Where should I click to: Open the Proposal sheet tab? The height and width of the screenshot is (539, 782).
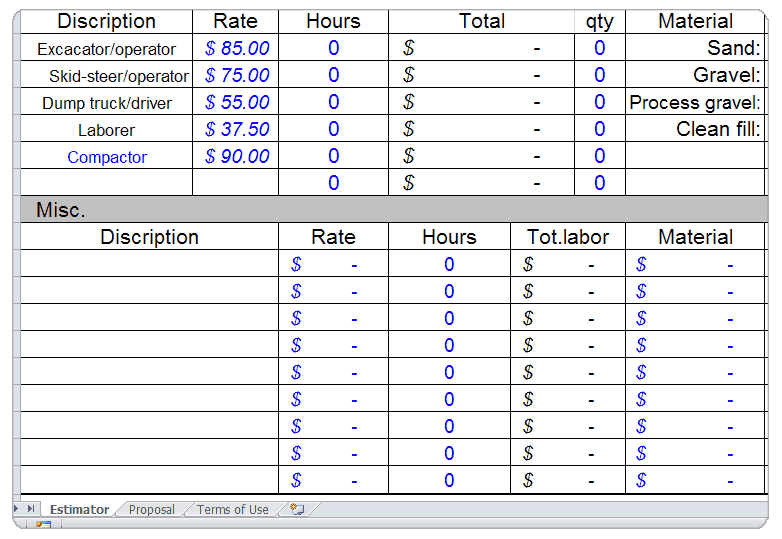coord(152,510)
